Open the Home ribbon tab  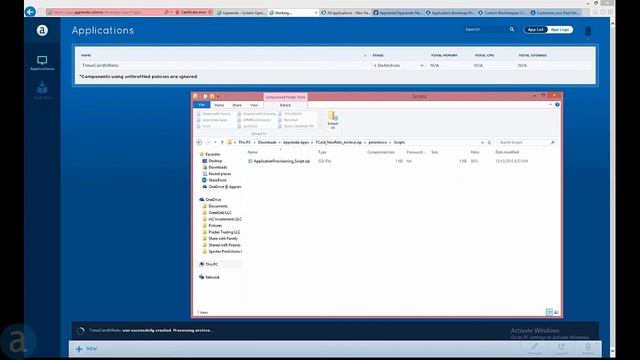pyautogui.click(x=219, y=105)
